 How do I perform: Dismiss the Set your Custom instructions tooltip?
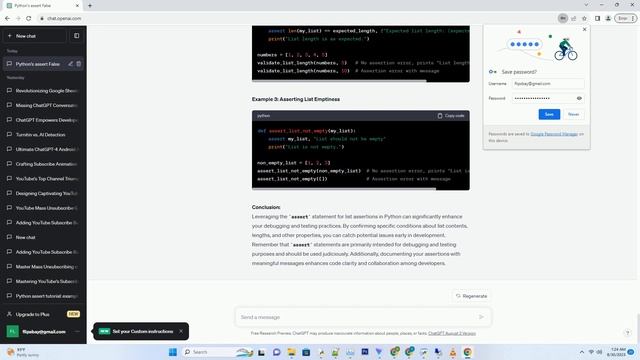click(x=181, y=331)
